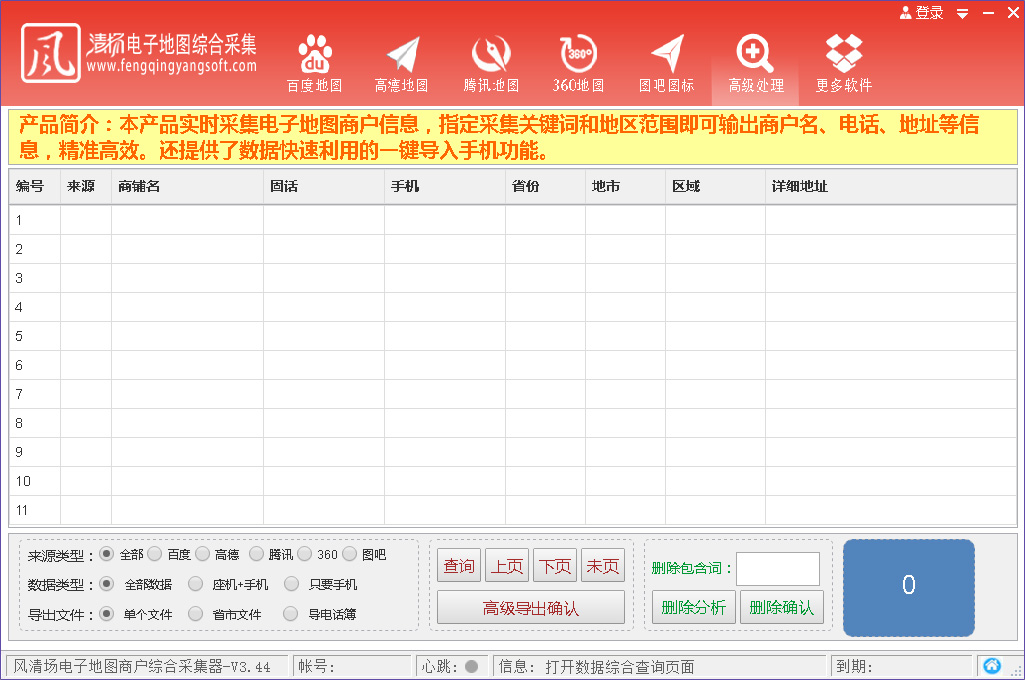Open the 图吧图标 navigation icon
1025x680 pixels.
pos(666,55)
